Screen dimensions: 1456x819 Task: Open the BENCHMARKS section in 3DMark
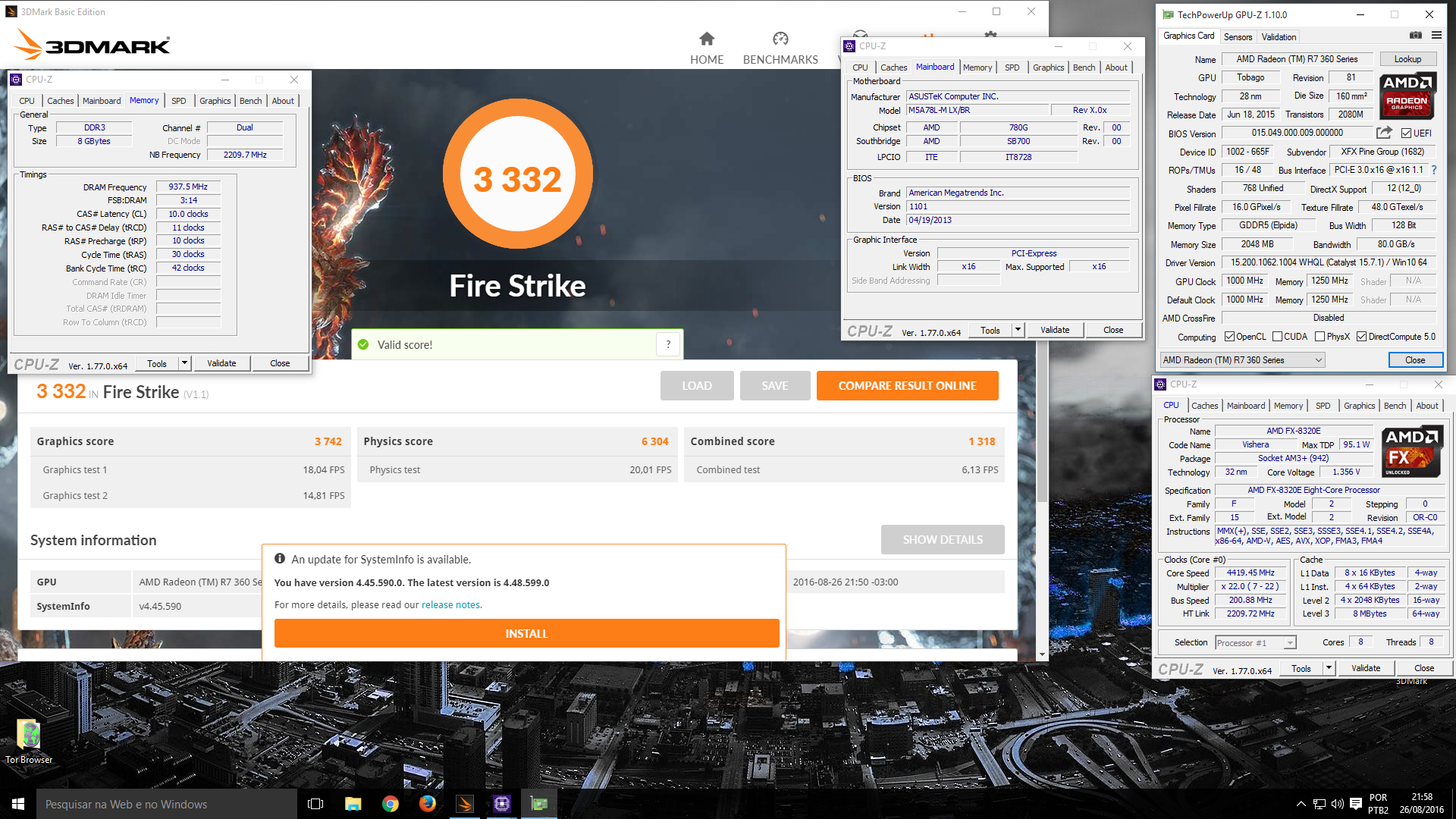[780, 49]
